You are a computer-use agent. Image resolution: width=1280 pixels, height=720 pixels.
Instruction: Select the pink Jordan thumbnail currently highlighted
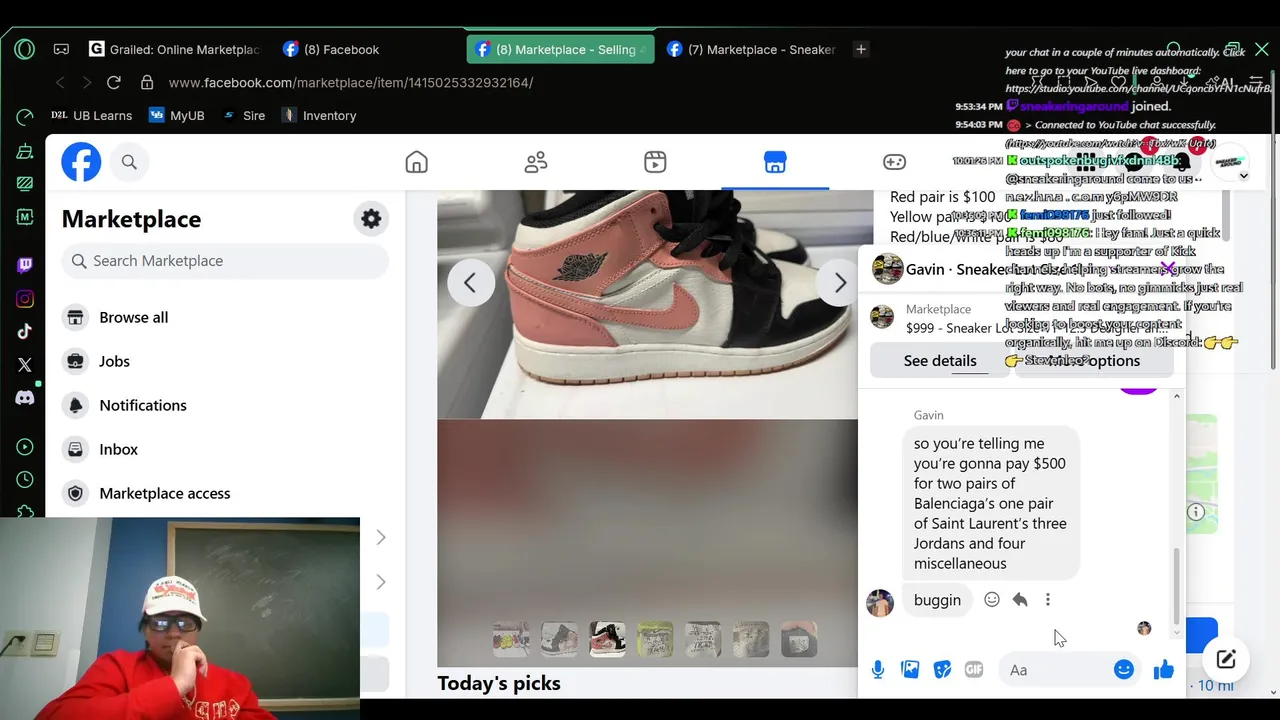(607, 638)
